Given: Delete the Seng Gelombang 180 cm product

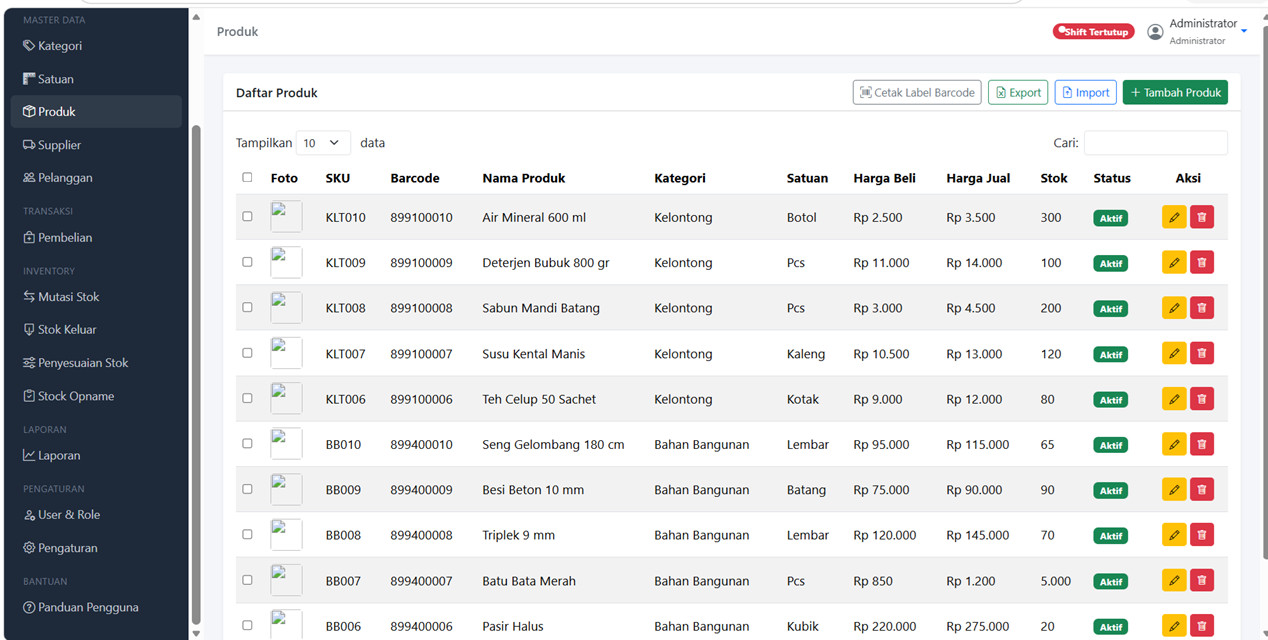Looking at the screenshot, I should coord(1202,444).
